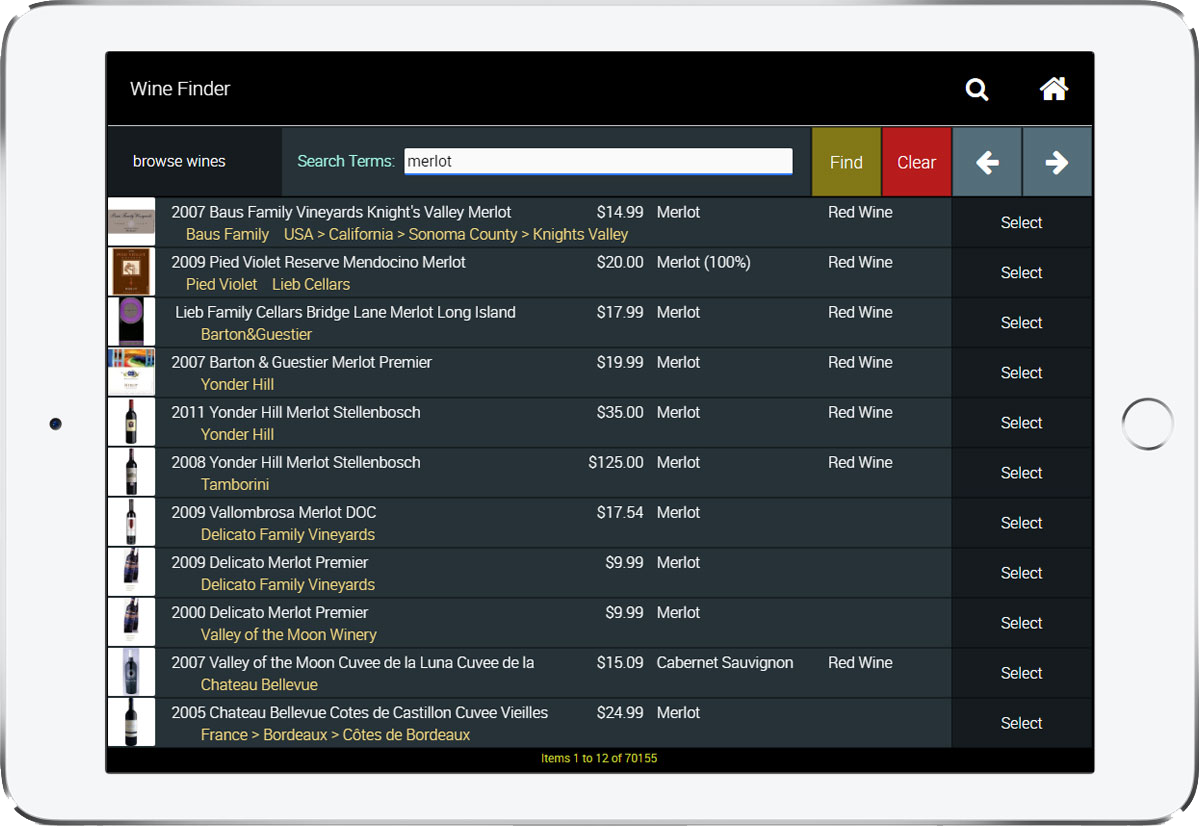Click the $125.00 price value
The height and width of the screenshot is (831, 1200).
pyautogui.click(x=616, y=462)
